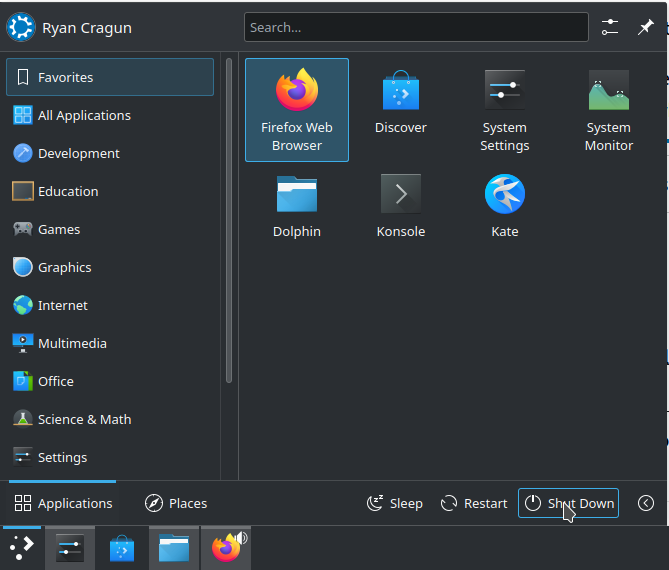Click the application launcher taskbar button
Screen dimensions: 669x570
pyautogui.click(x=22, y=548)
